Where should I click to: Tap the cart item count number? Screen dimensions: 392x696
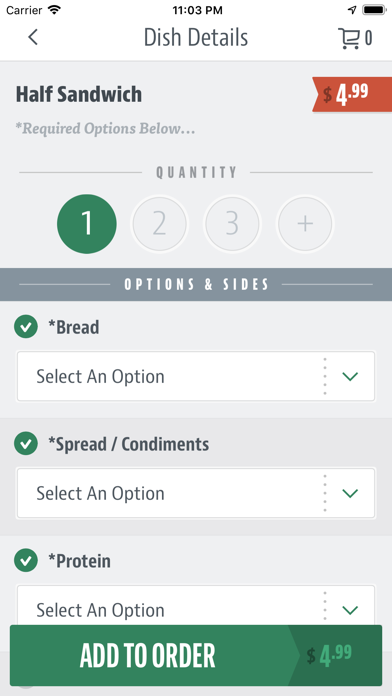click(368, 39)
